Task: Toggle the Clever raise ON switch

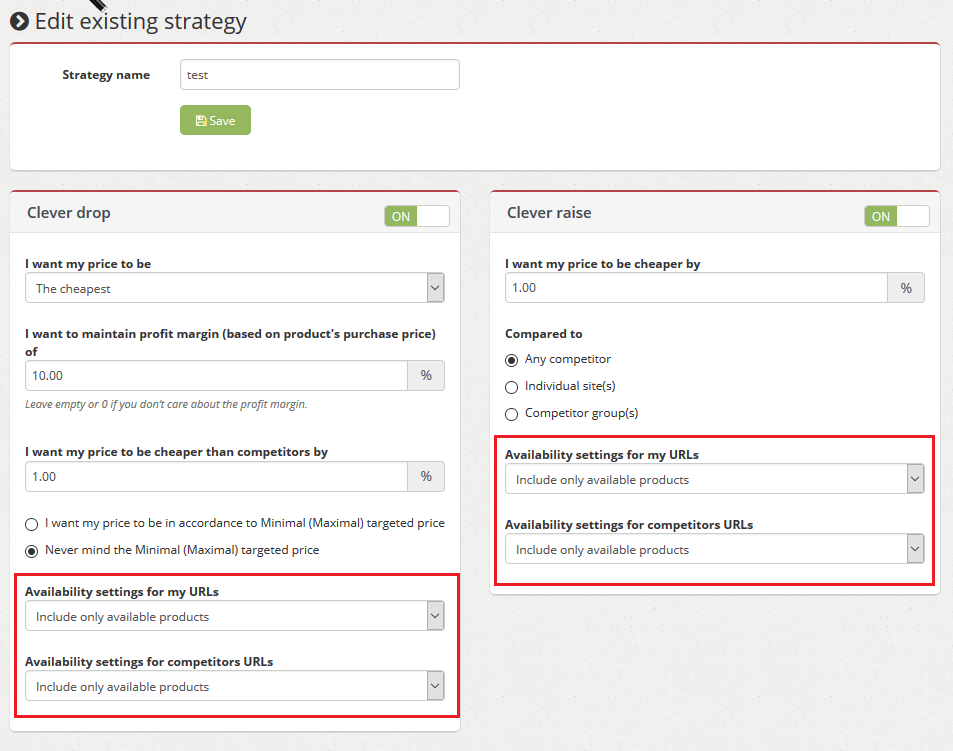Action: click(897, 216)
